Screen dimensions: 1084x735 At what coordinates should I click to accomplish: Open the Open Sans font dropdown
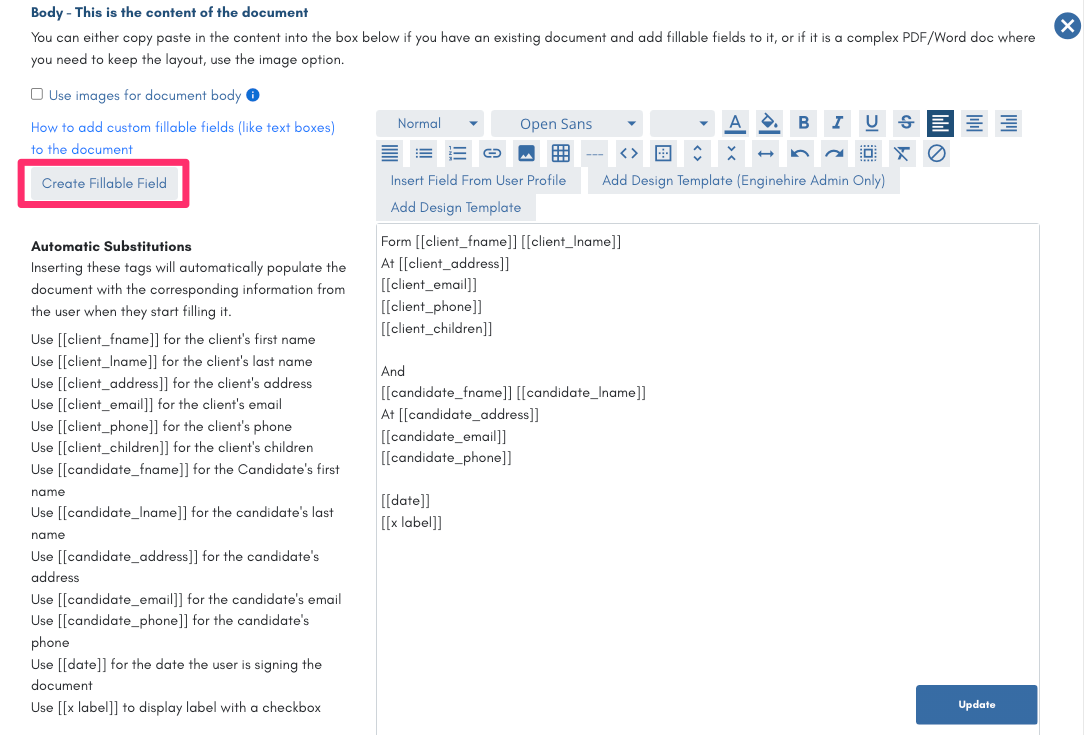click(566, 123)
